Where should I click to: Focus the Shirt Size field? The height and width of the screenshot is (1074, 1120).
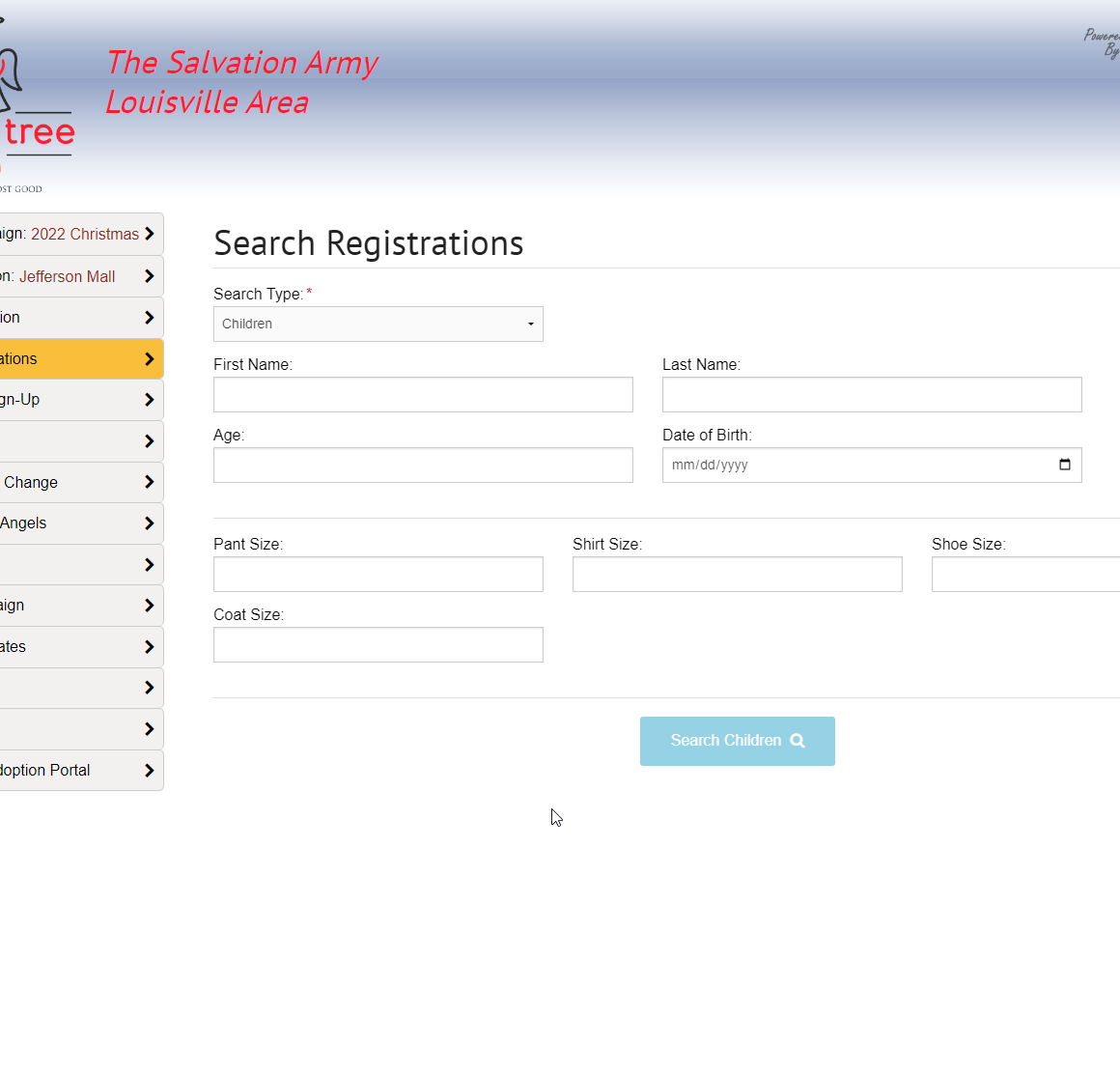(737, 575)
